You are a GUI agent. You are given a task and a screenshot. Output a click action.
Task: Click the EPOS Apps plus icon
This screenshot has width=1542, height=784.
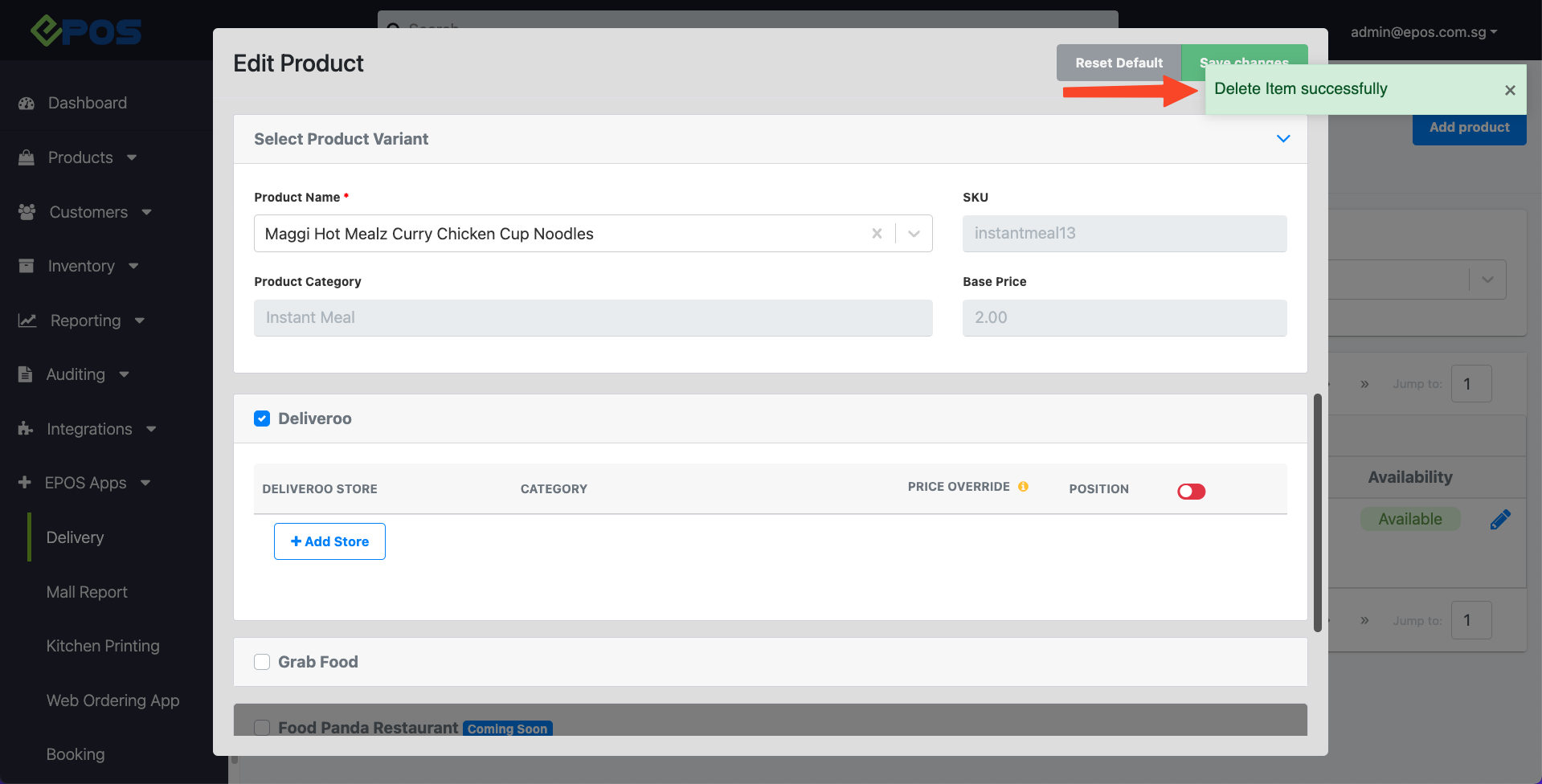(x=25, y=483)
